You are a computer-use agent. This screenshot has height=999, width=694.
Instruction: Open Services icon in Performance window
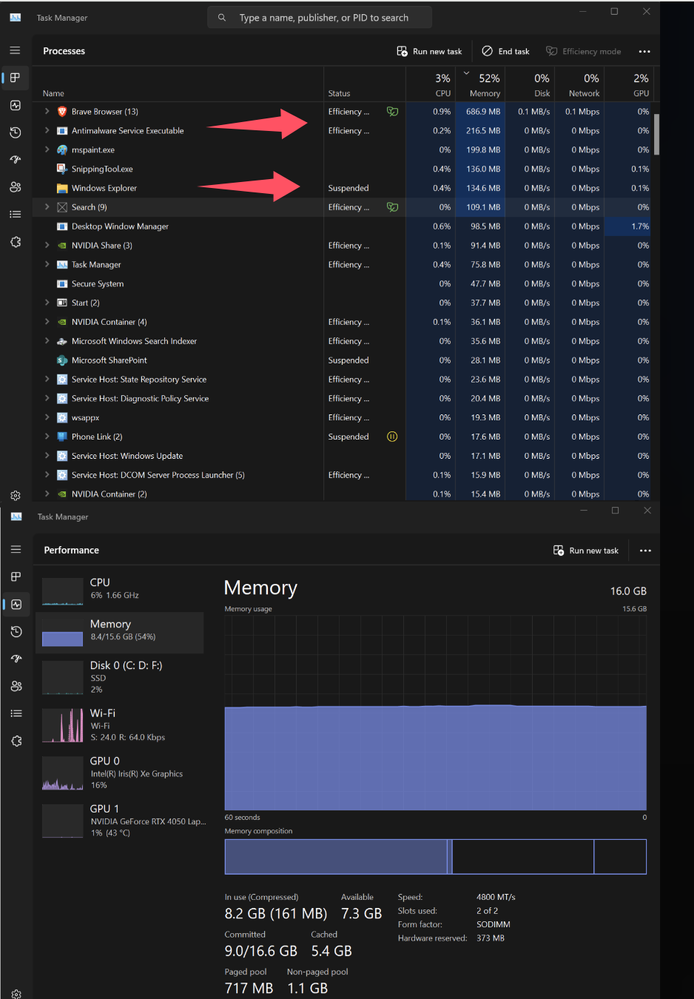pos(16,741)
